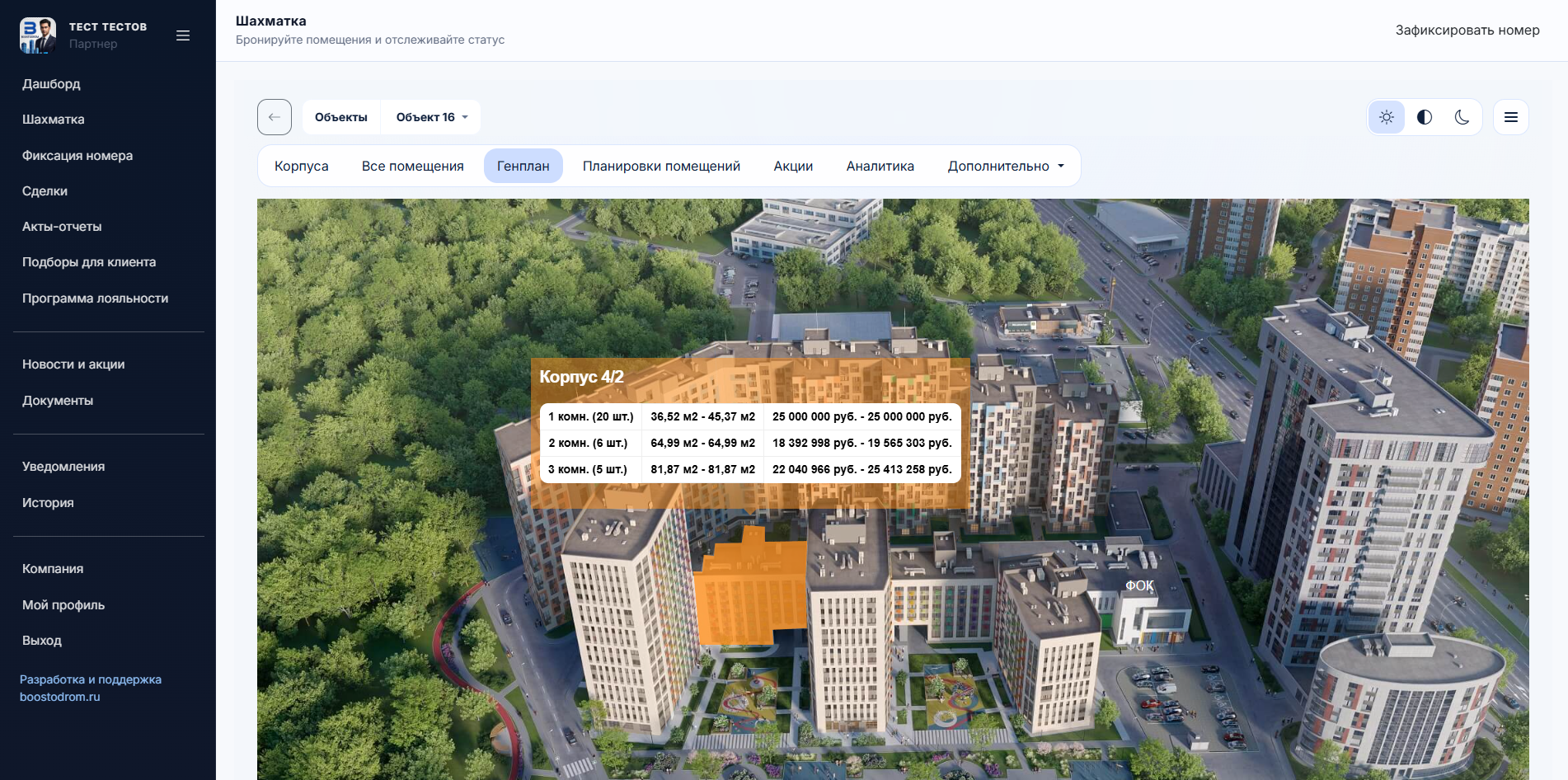This screenshot has width=1568, height=780.
Task: Open the Объекты breadcrumb
Action: pos(341,117)
